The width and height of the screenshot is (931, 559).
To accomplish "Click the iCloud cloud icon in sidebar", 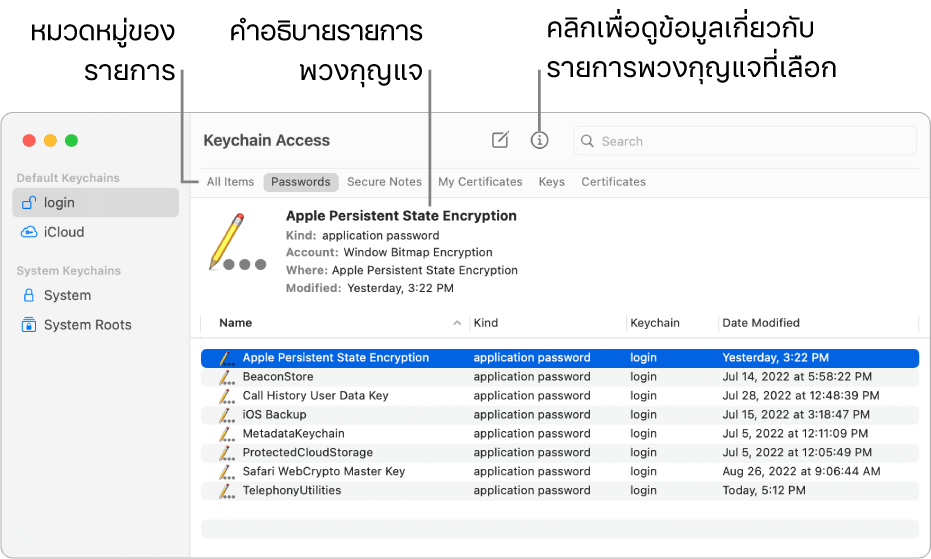I will [29, 232].
